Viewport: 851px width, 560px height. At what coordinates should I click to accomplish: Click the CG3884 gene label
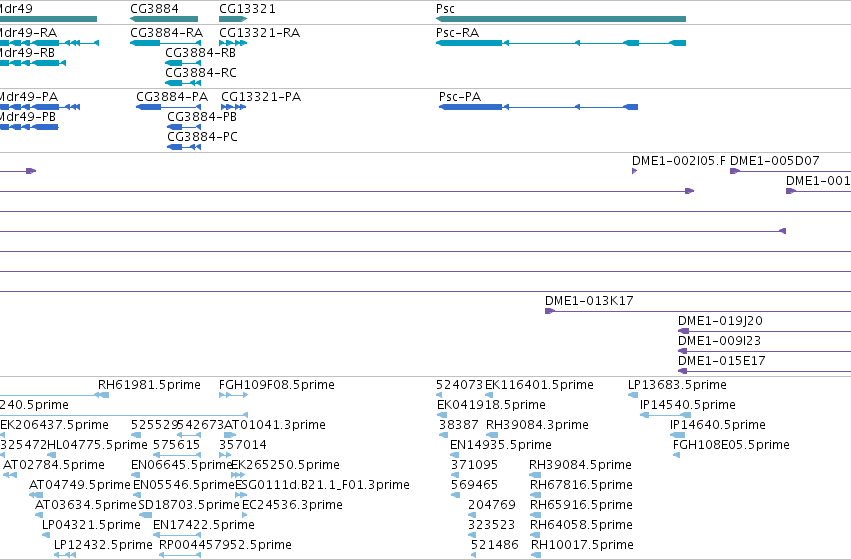click(x=154, y=9)
